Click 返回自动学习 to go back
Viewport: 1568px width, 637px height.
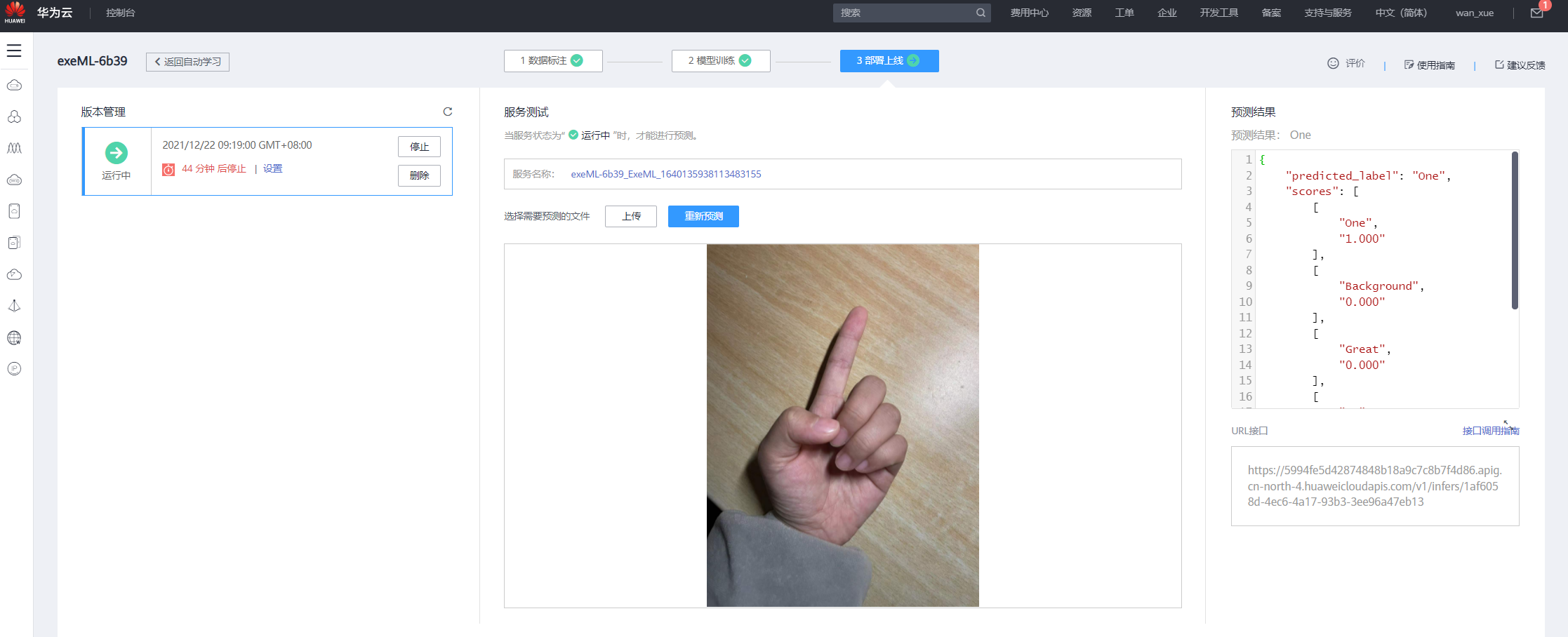pyautogui.click(x=187, y=62)
